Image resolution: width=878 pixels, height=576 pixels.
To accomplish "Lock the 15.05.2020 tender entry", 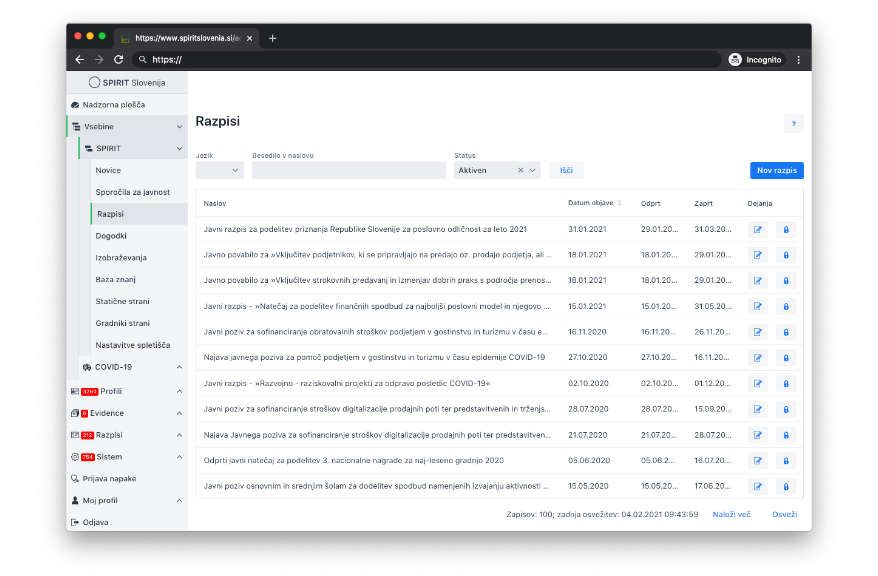I will click(785, 486).
